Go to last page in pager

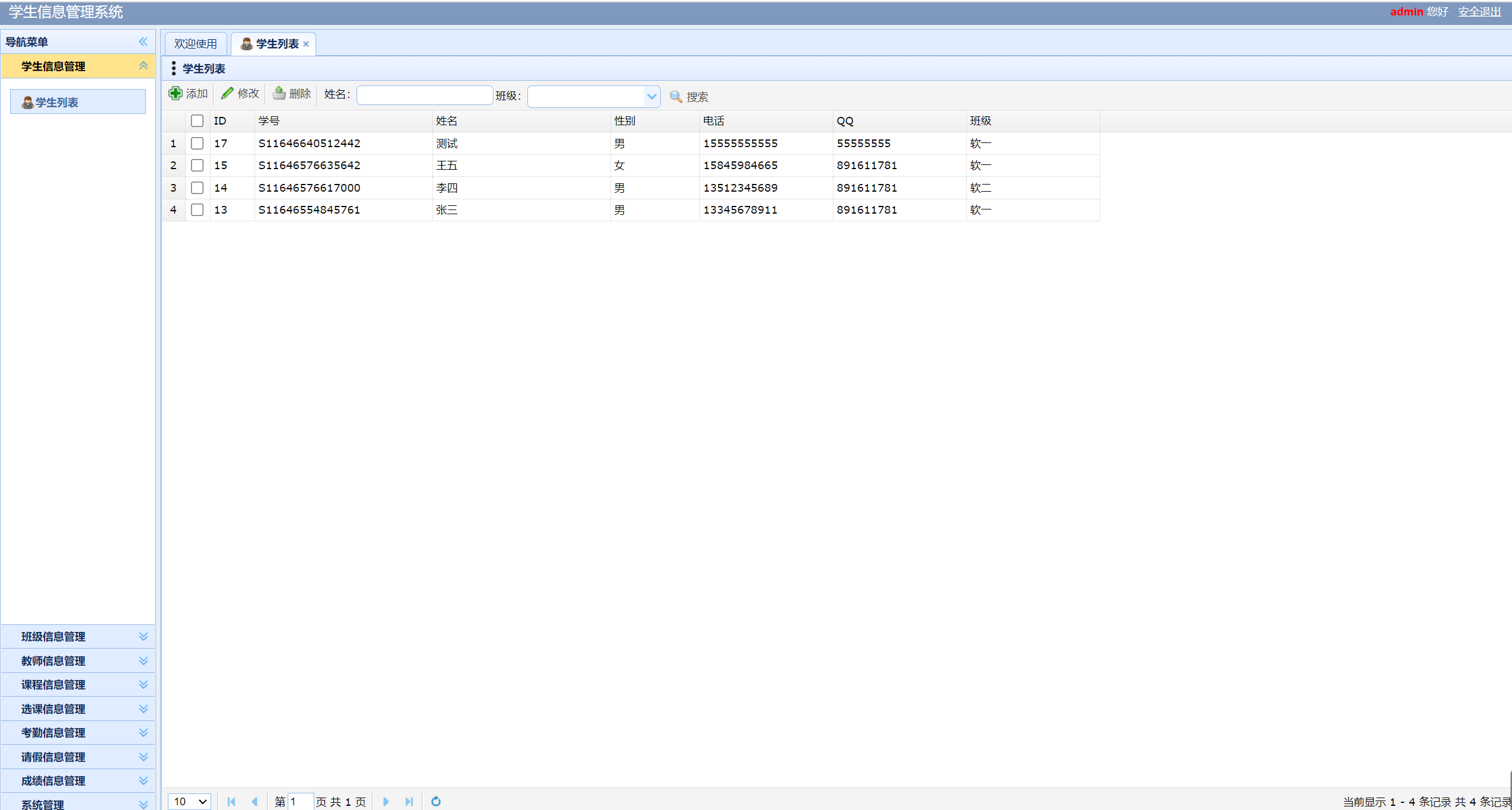point(409,801)
